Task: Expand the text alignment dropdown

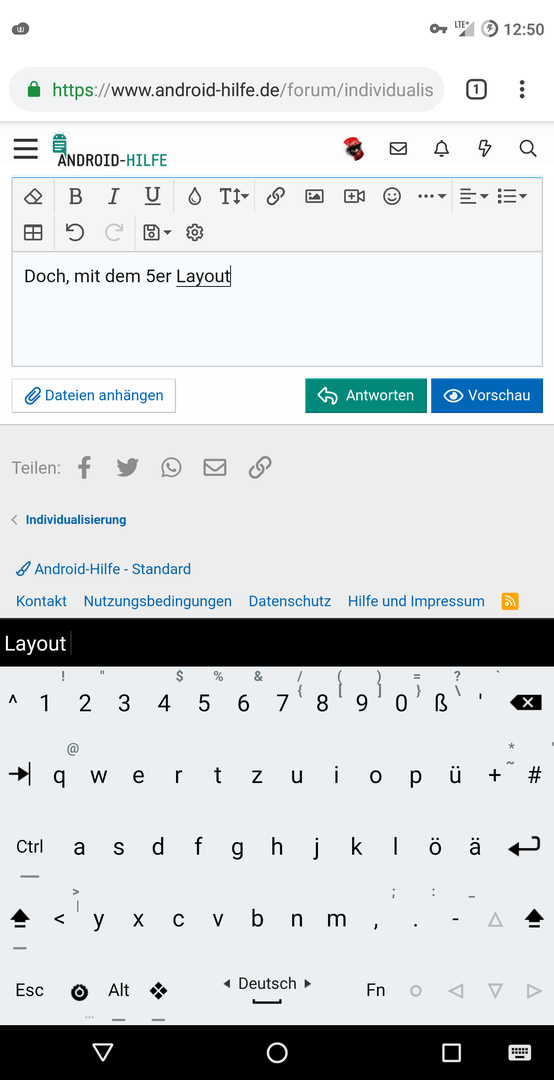Action: pyautogui.click(x=474, y=197)
